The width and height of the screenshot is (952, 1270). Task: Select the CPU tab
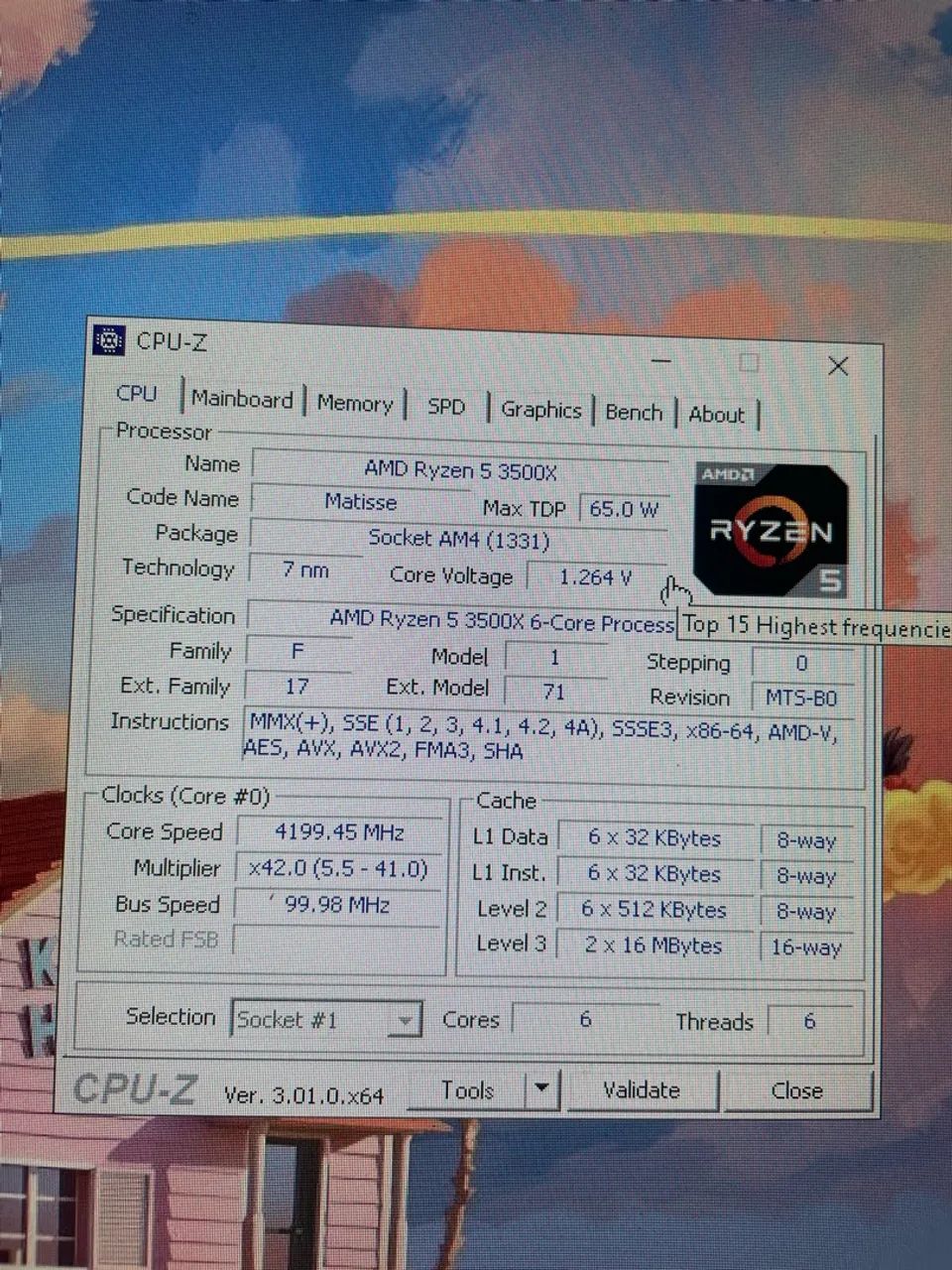point(137,393)
